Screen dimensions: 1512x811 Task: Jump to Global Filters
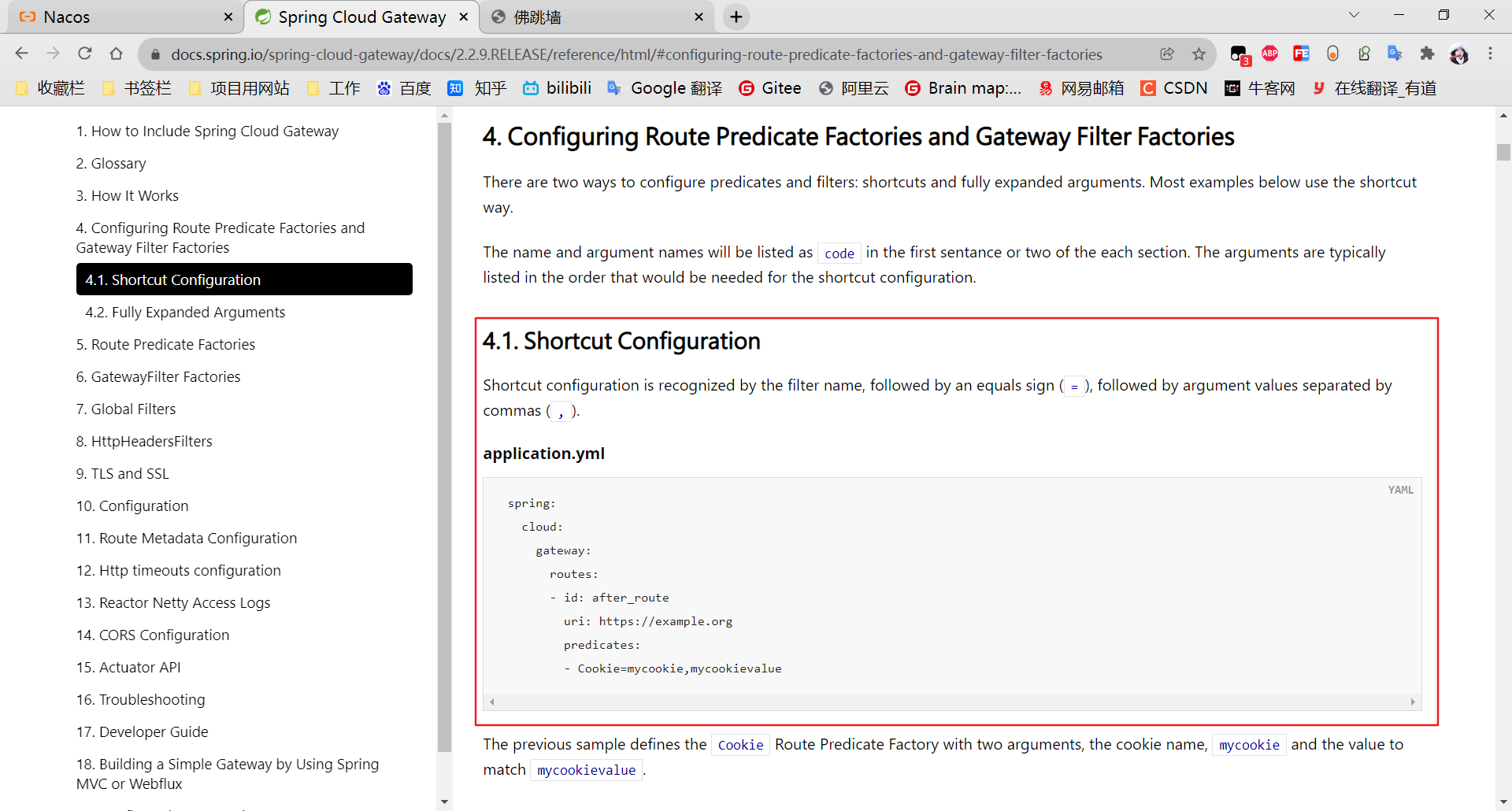tap(126, 409)
